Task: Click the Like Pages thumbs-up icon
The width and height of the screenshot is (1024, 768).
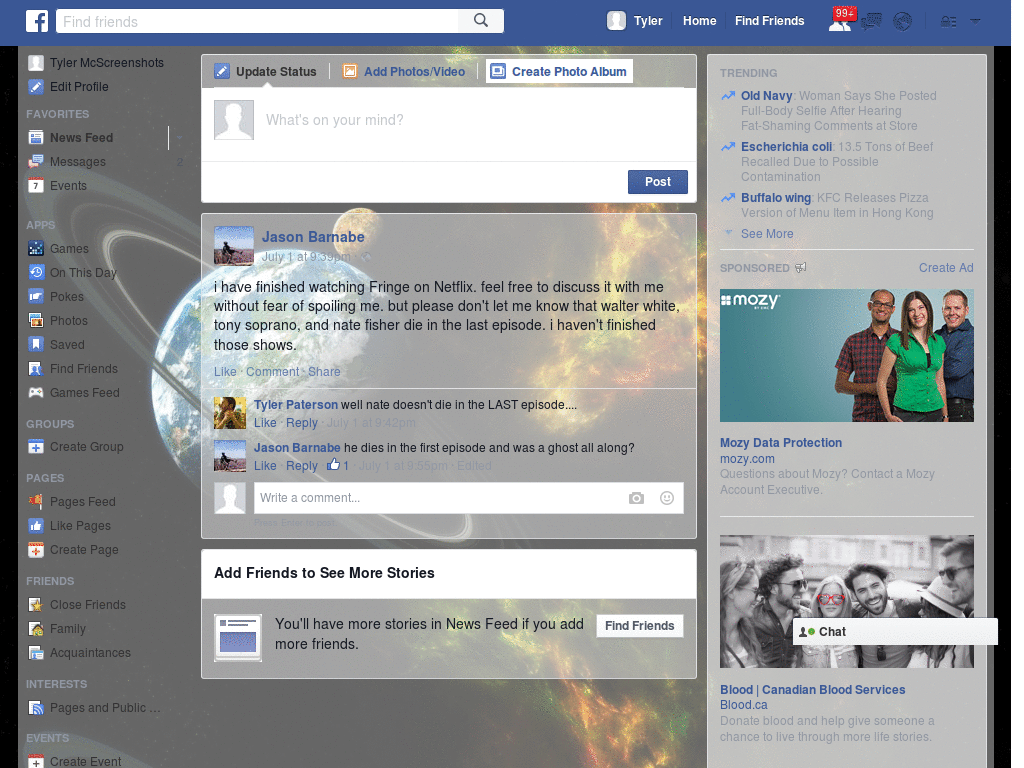Action: coord(36,526)
